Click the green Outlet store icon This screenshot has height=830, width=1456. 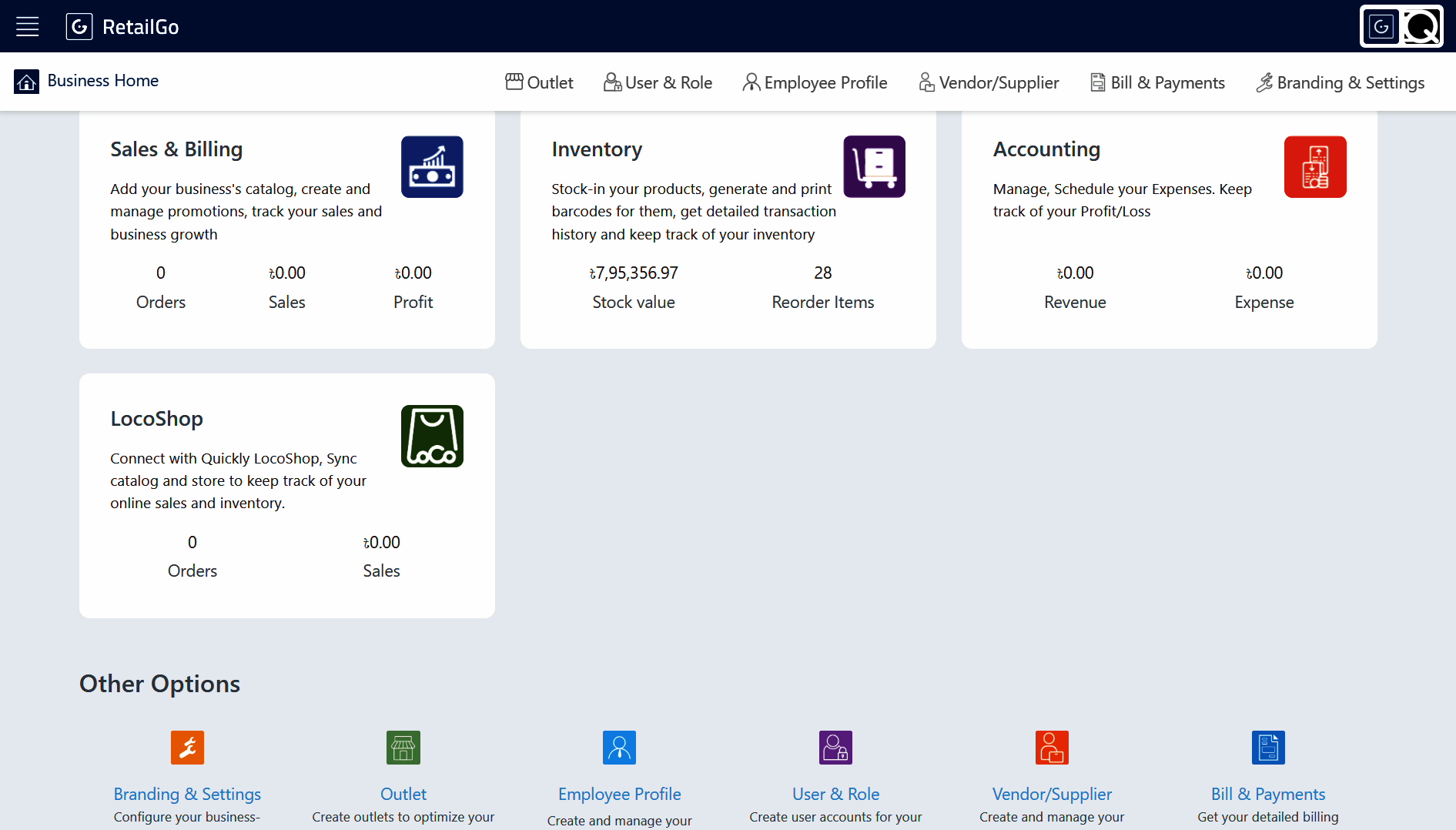pyautogui.click(x=403, y=748)
